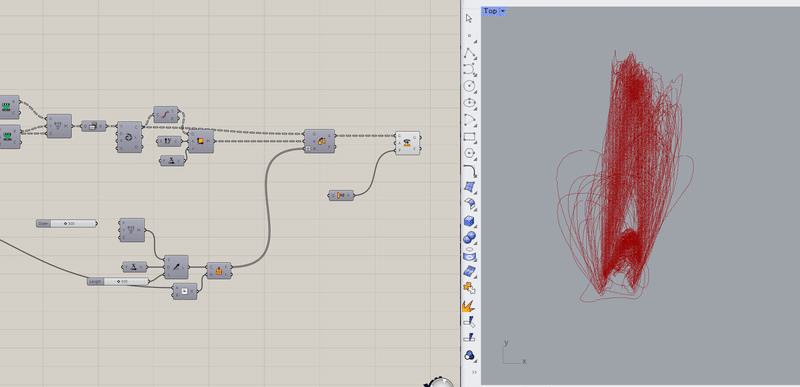Expand more toolbar tools chevron

474,372
